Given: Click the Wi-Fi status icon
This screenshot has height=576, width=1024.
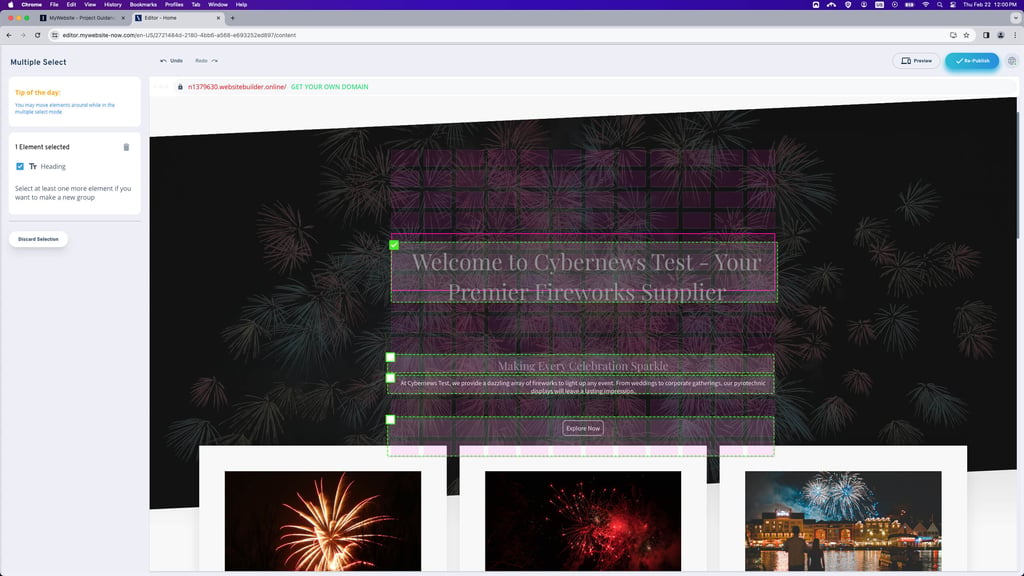Looking at the screenshot, I should (925, 5).
